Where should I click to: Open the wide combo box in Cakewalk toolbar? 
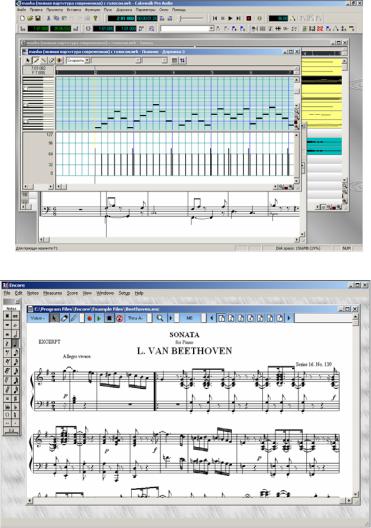click(x=187, y=29)
